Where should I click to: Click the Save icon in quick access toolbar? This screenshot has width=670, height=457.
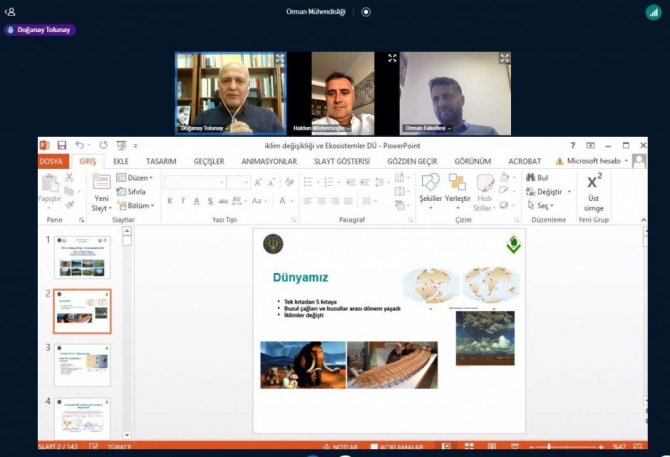pyautogui.click(x=62, y=146)
